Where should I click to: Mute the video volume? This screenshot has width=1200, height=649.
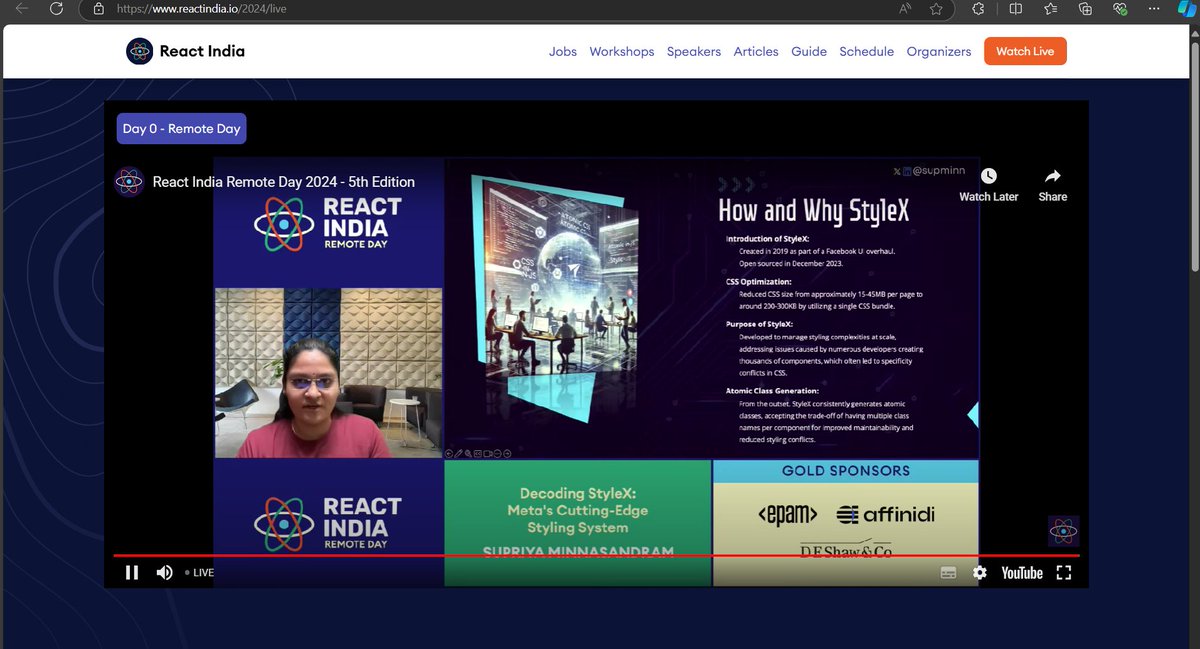(164, 573)
